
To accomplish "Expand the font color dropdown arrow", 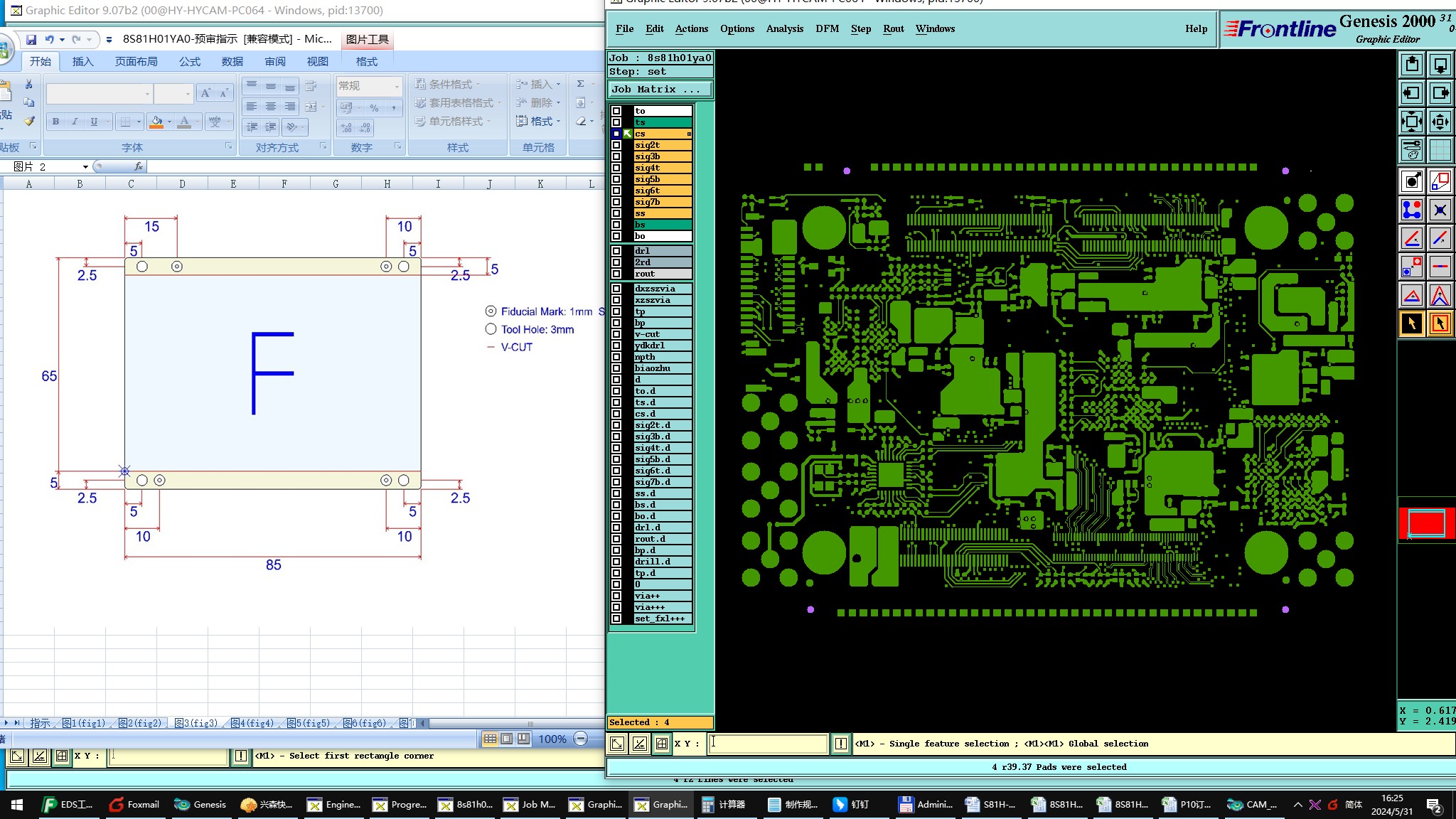I will 197,122.
